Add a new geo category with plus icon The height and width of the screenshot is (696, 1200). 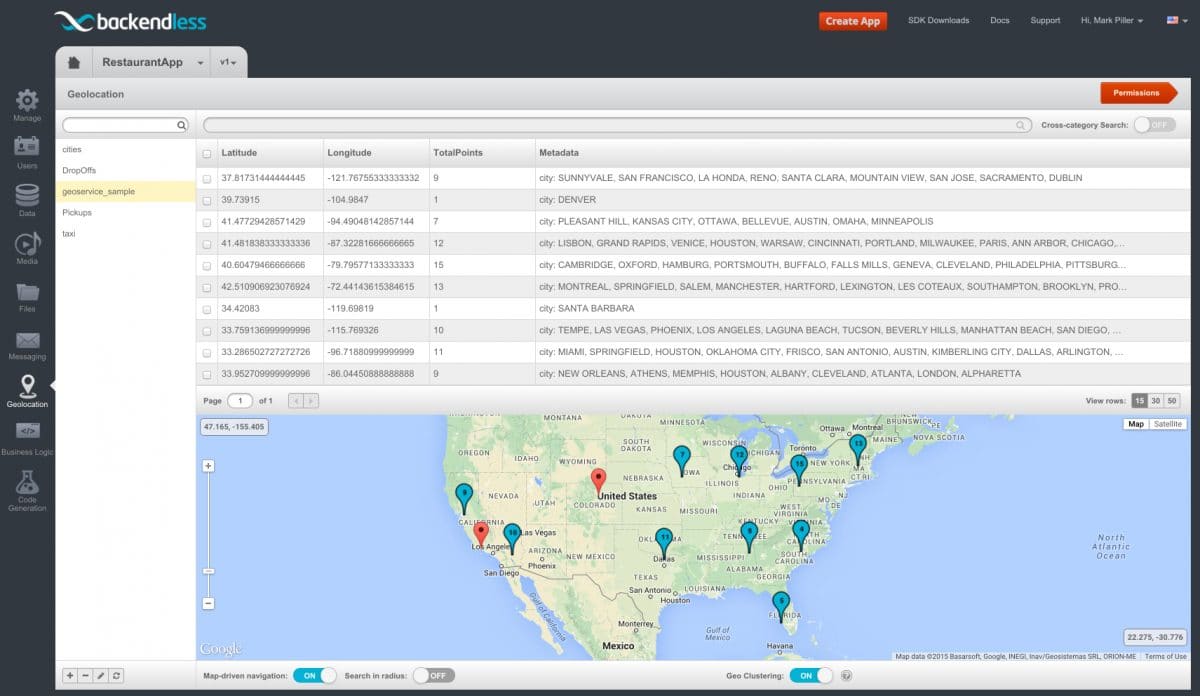click(69, 676)
